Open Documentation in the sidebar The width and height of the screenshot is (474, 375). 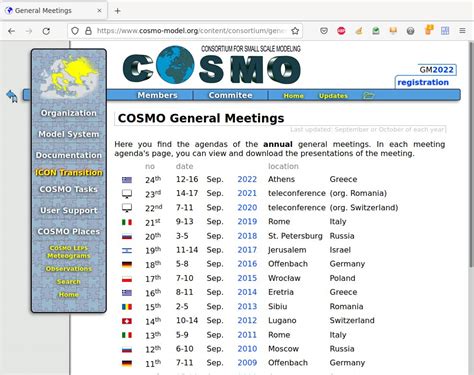pyautogui.click(x=69, y=155)
